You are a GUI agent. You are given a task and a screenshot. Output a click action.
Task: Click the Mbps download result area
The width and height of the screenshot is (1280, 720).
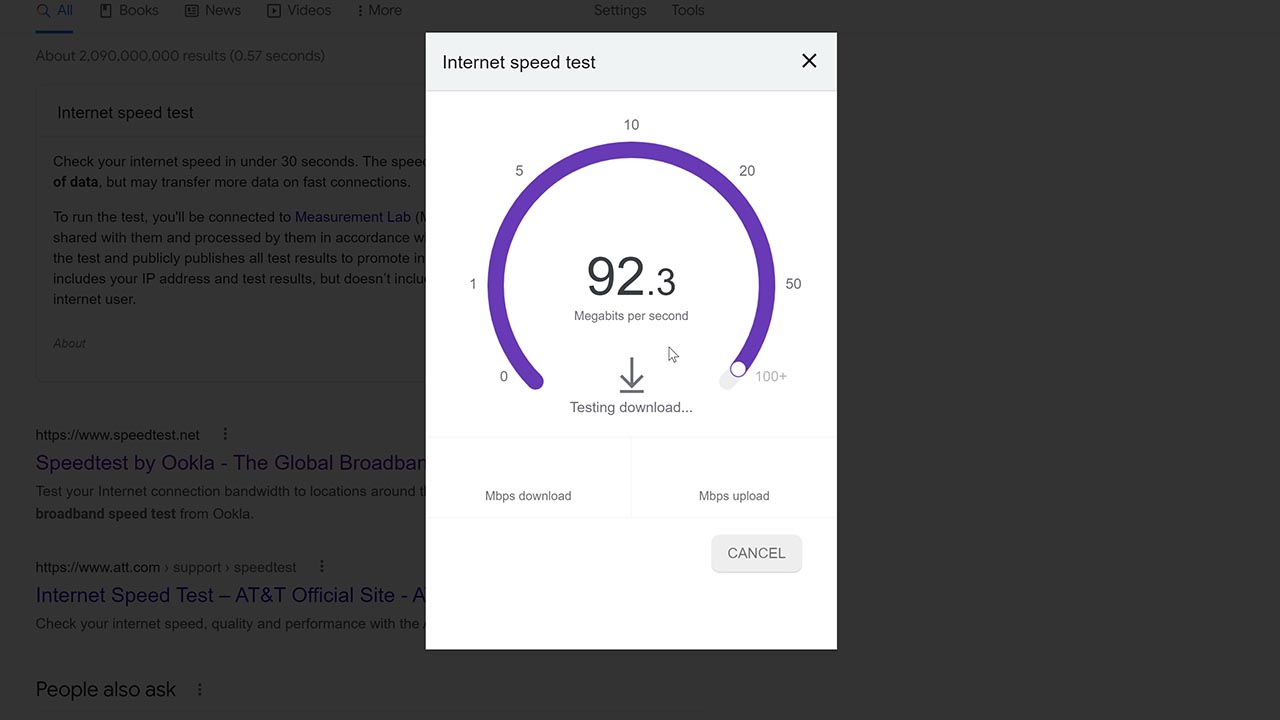(x=528, y=478)
